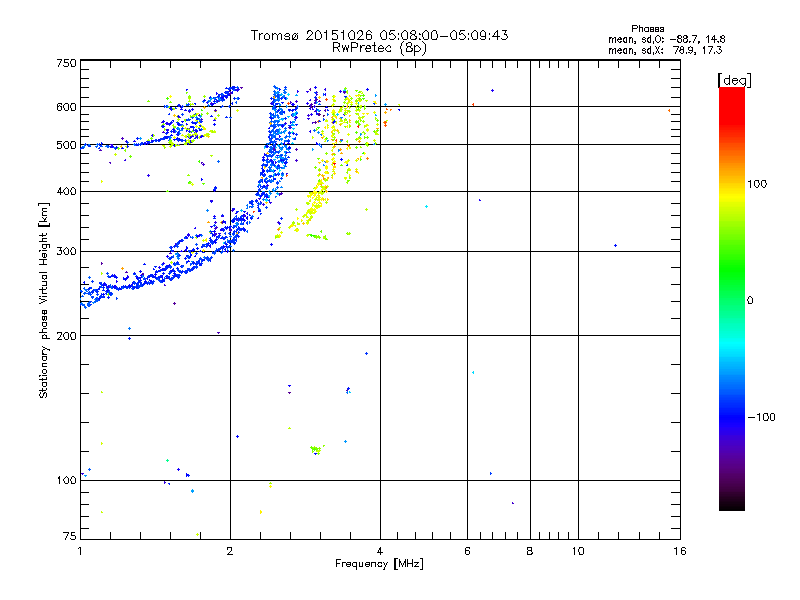Click the mean sd X phase statistics line

click(665, 50)
